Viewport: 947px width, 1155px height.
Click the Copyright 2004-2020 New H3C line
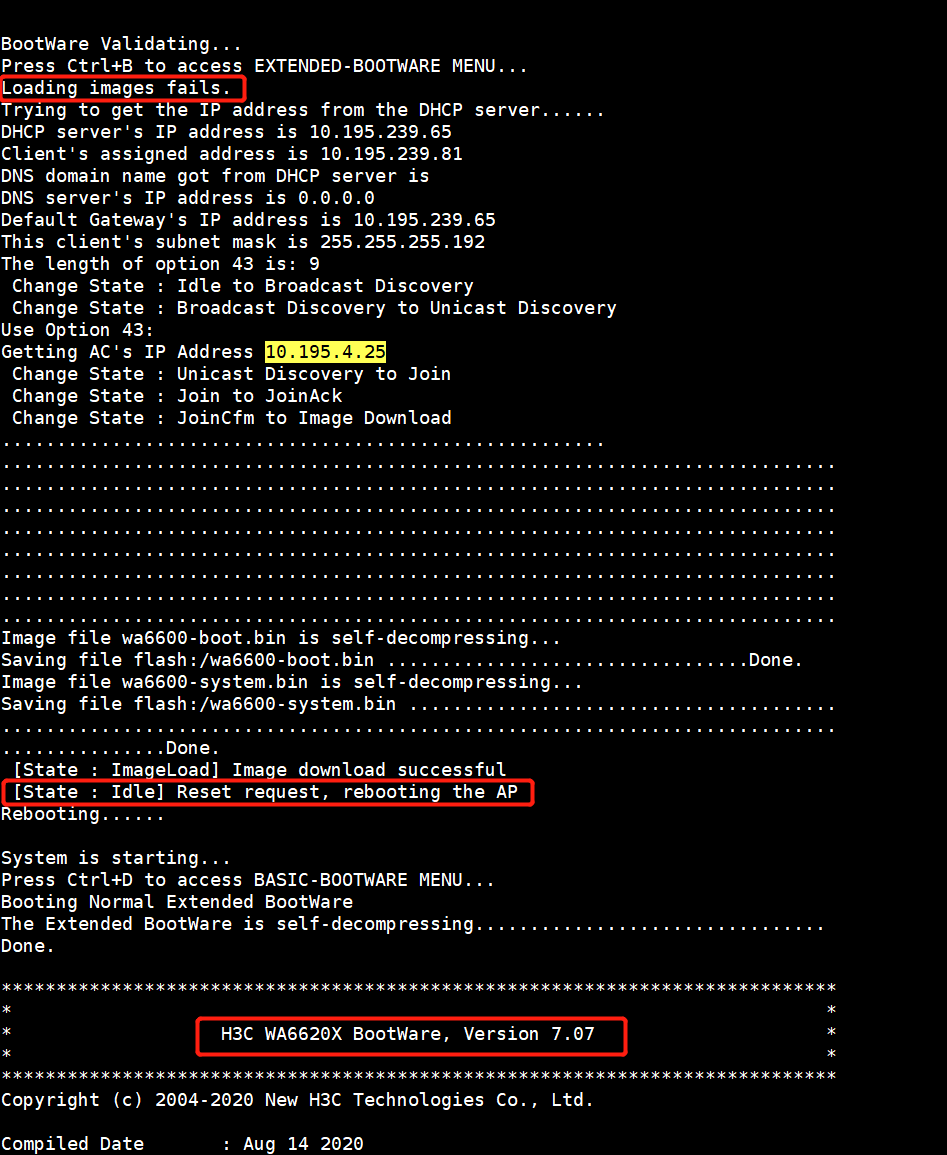coord(297,1100)
